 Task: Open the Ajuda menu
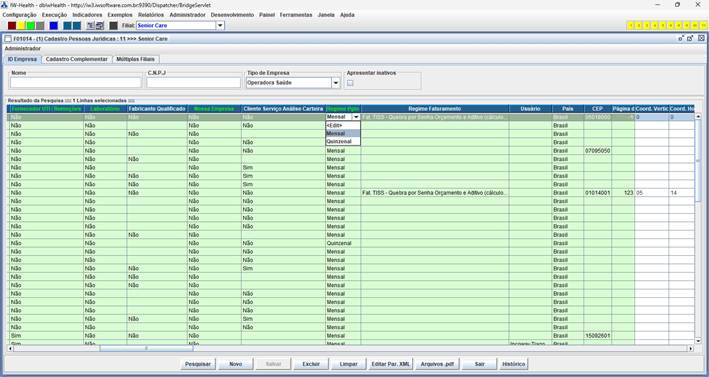[347, 15]
